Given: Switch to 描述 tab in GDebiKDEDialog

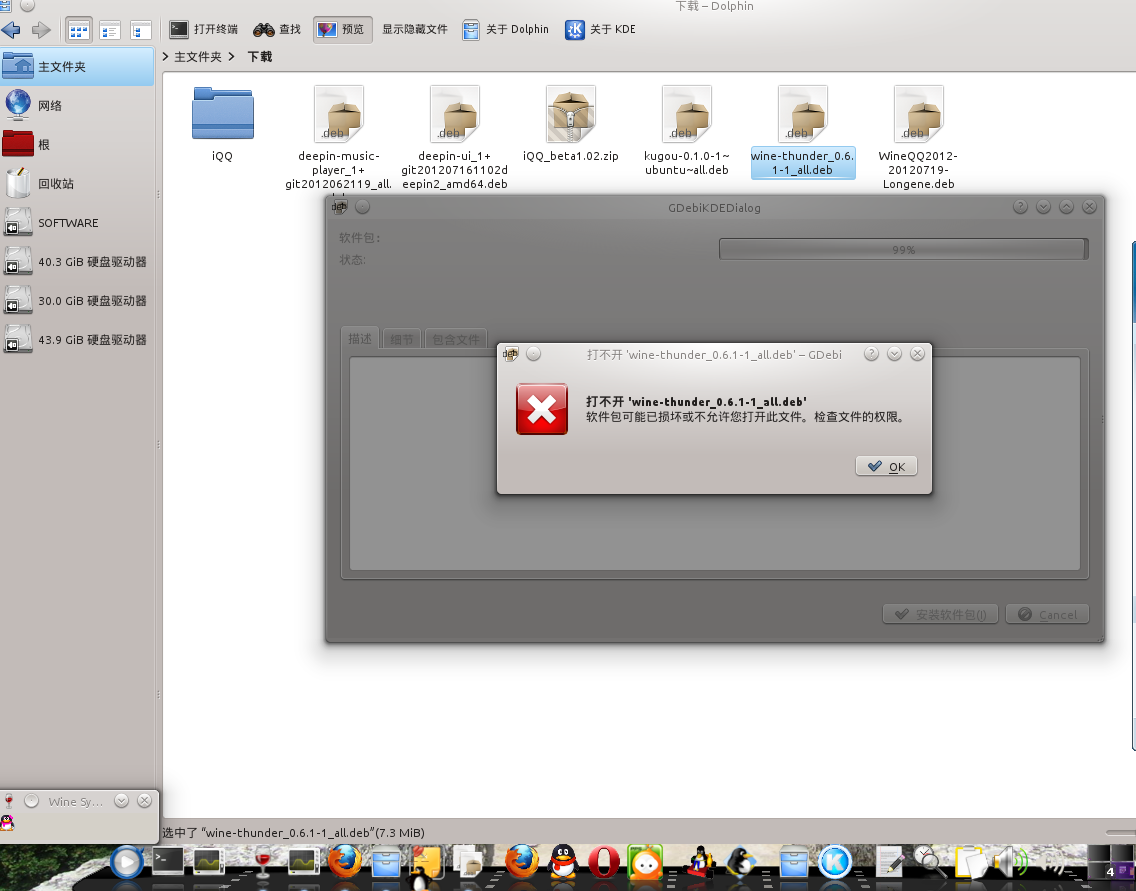Looking at the screenshot, I should click(x=360, y=339).
